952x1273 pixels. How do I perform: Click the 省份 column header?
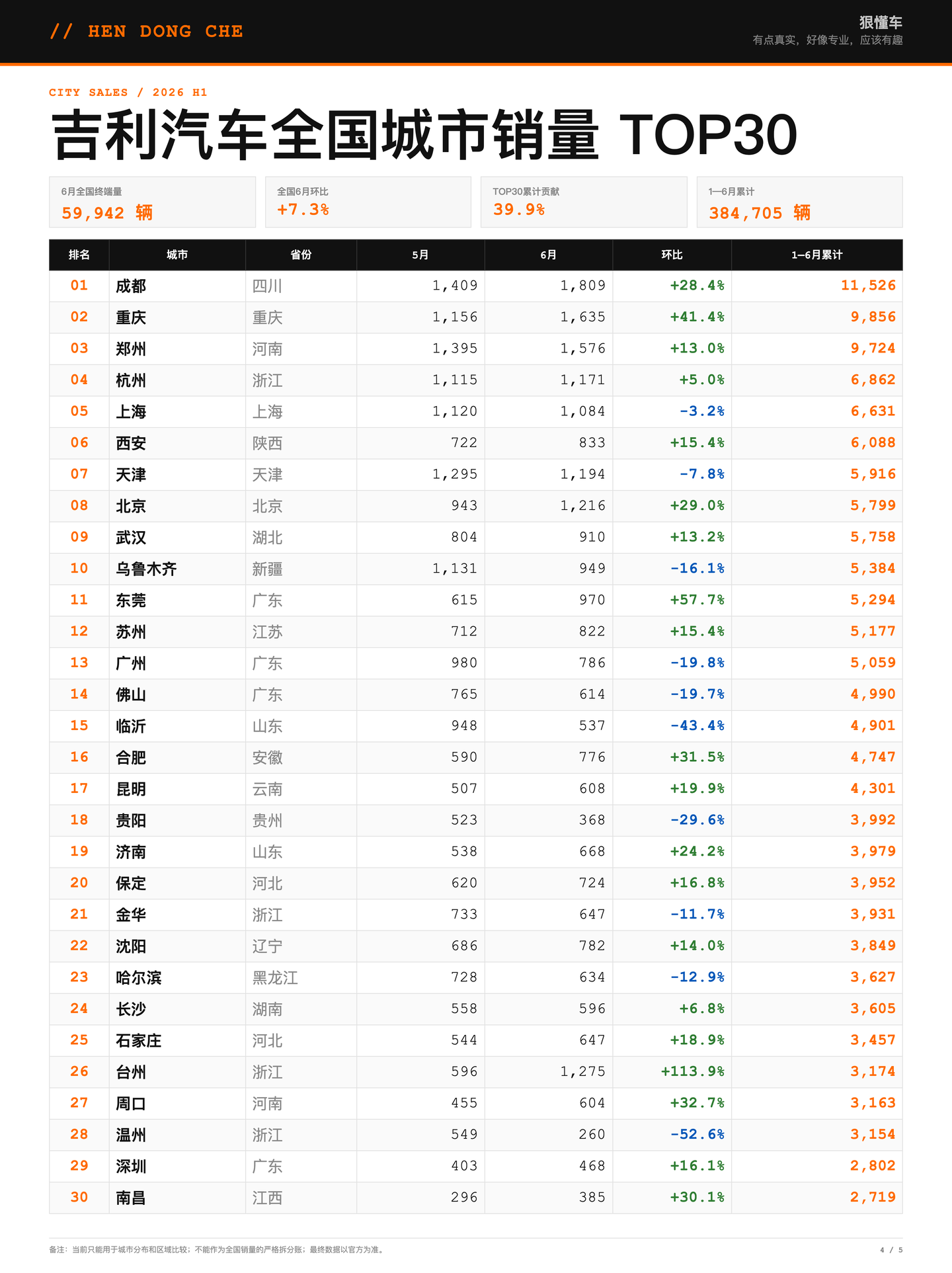click(x=301, y=255)
